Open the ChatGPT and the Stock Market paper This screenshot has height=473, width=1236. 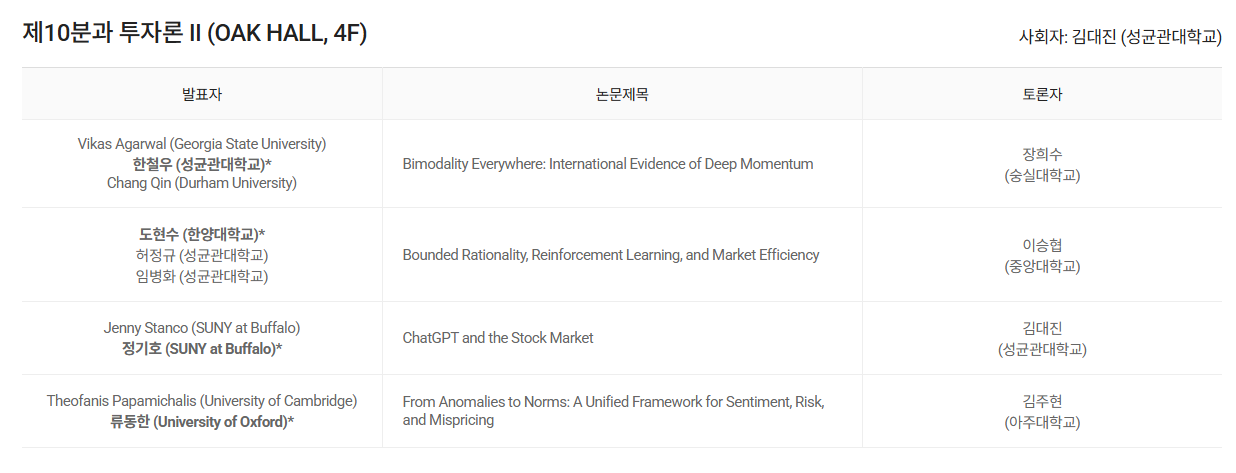(x=498, y=338)
